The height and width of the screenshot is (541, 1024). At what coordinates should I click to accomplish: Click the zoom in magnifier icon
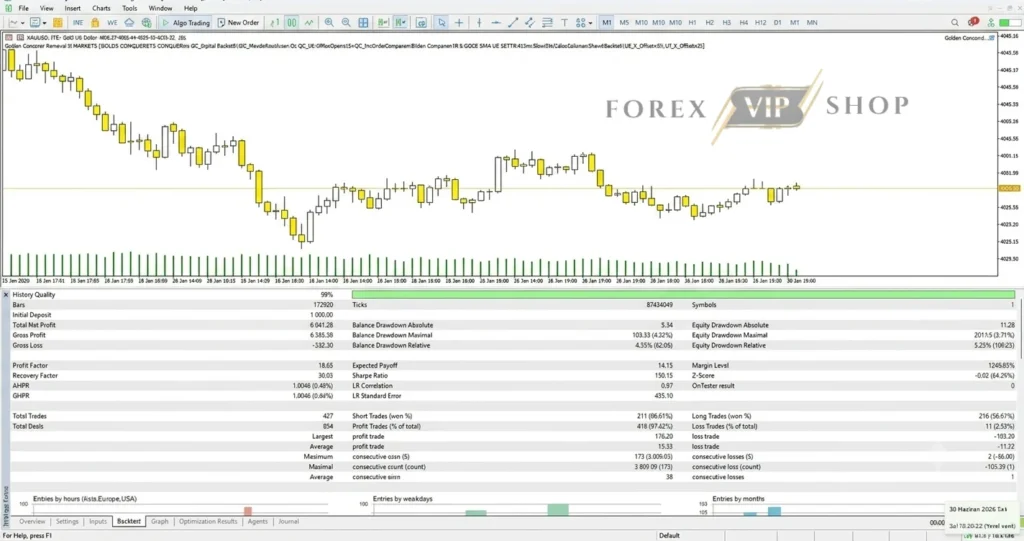(x=329, y=23)
